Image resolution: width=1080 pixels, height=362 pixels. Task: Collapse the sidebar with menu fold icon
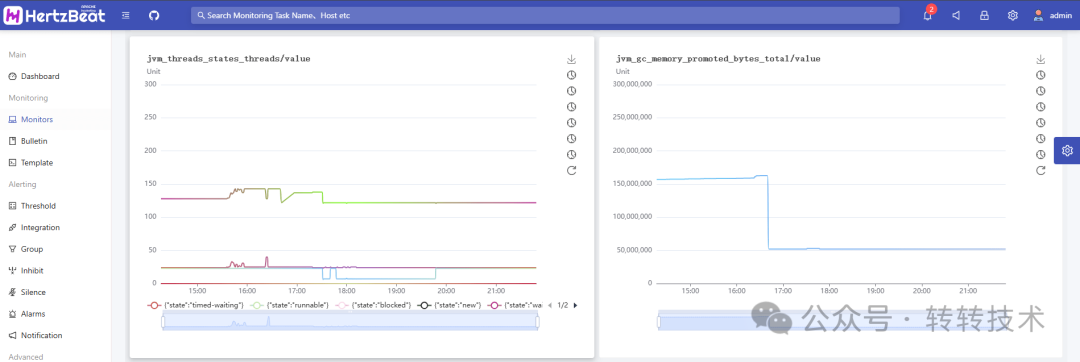click(125, 15)
